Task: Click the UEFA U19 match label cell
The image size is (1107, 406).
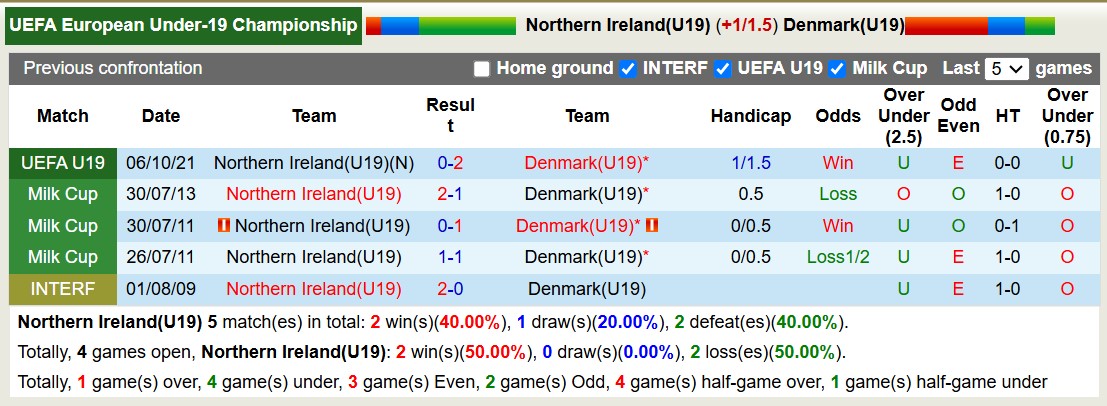Action: [63, 163]
